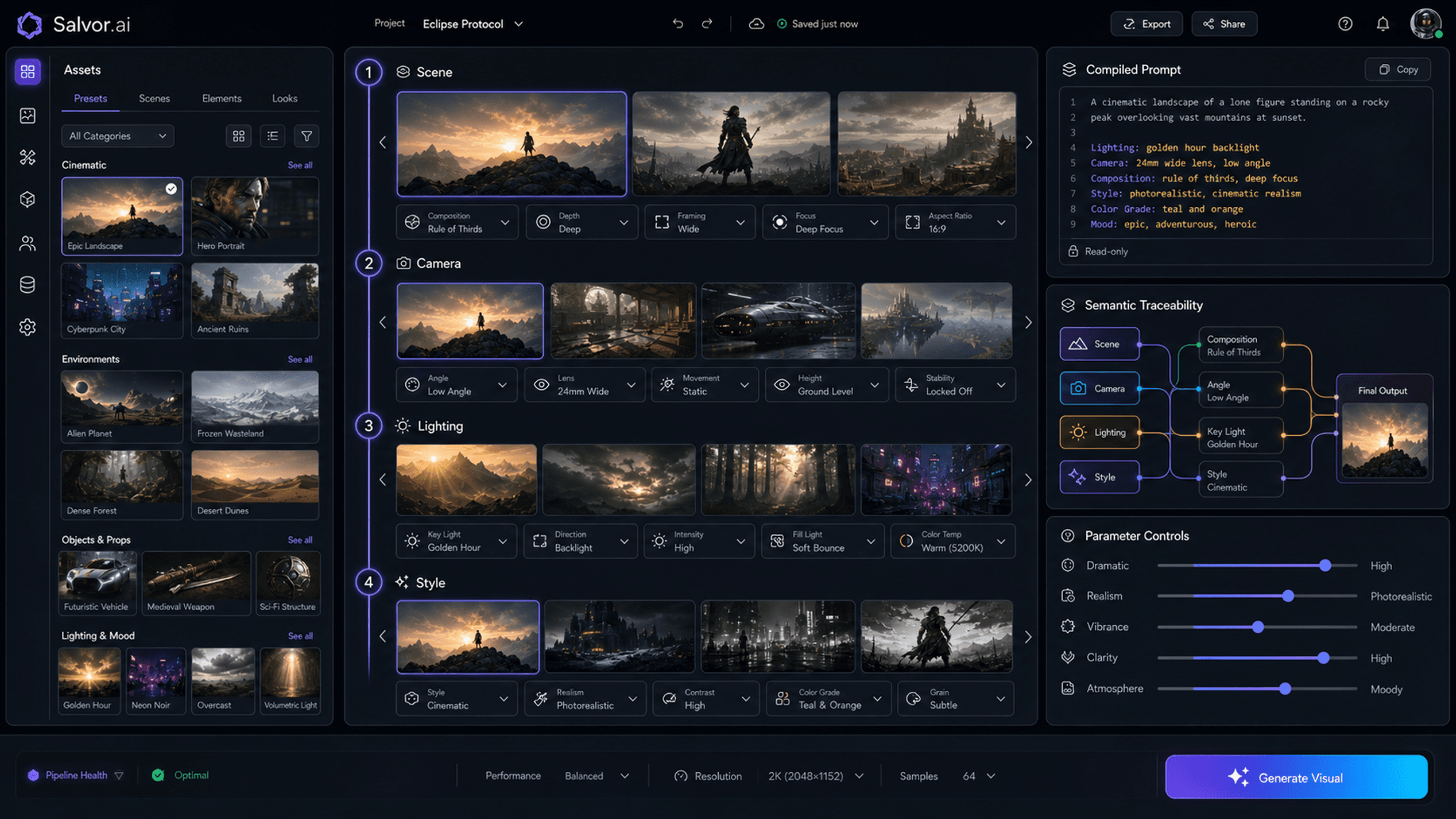Expand the Pipeline Health menu
This screenshot has width=1456, height=819.
(x=76, y=775)
